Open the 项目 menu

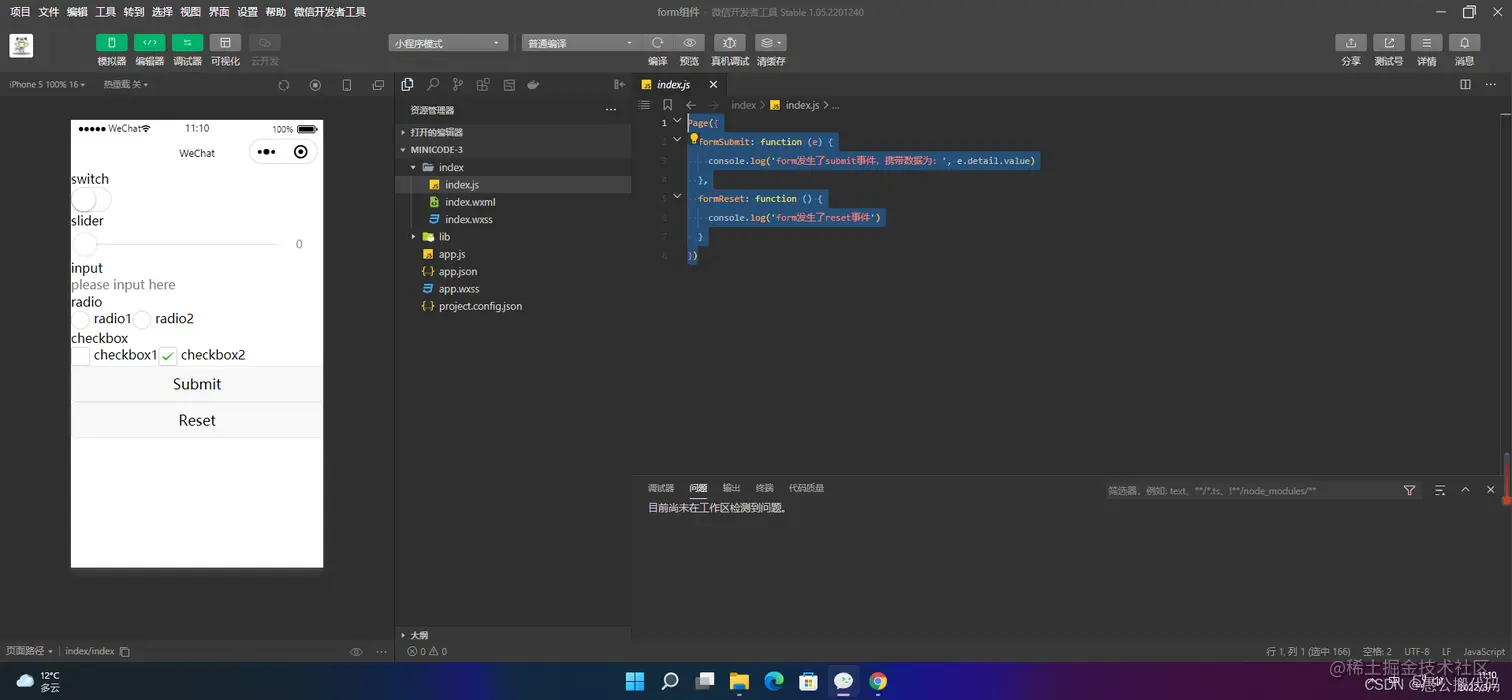(x=20, y=12)
